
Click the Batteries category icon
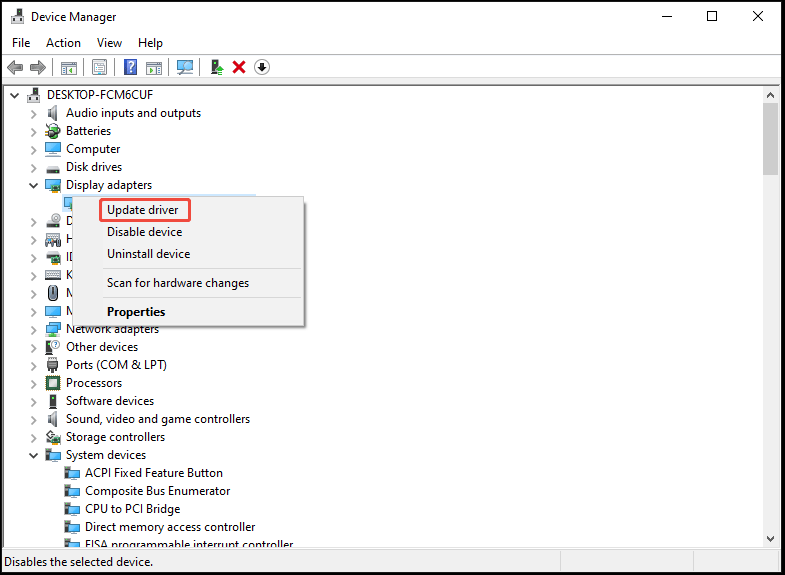[53, 131]
